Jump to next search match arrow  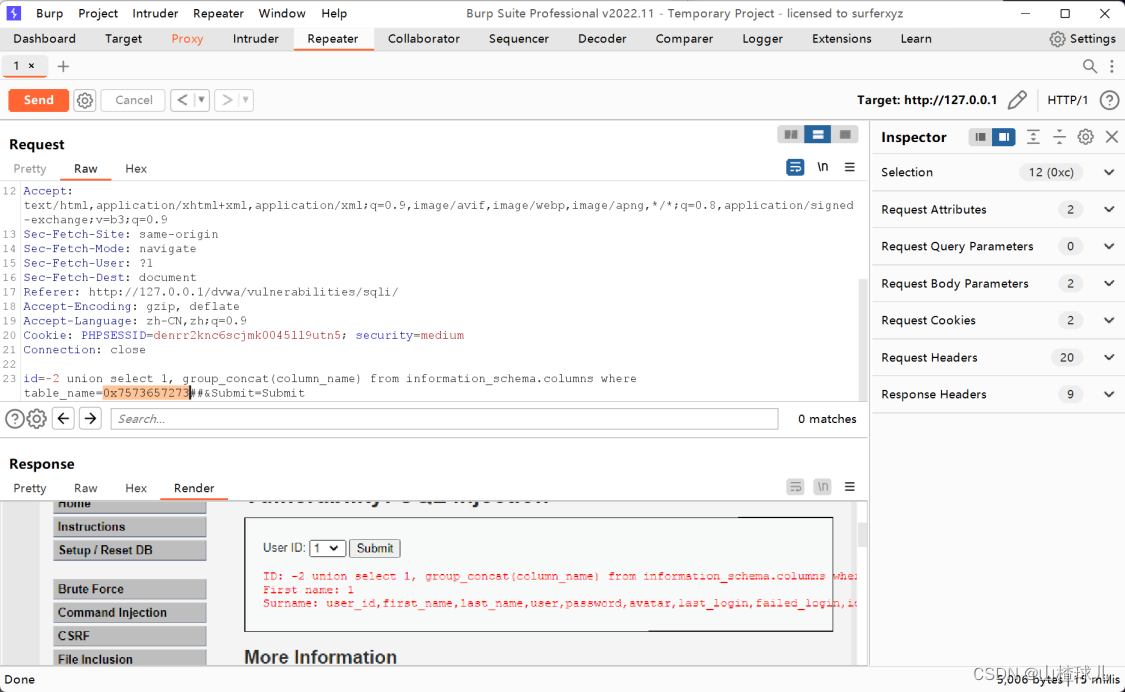pos(90,419)
